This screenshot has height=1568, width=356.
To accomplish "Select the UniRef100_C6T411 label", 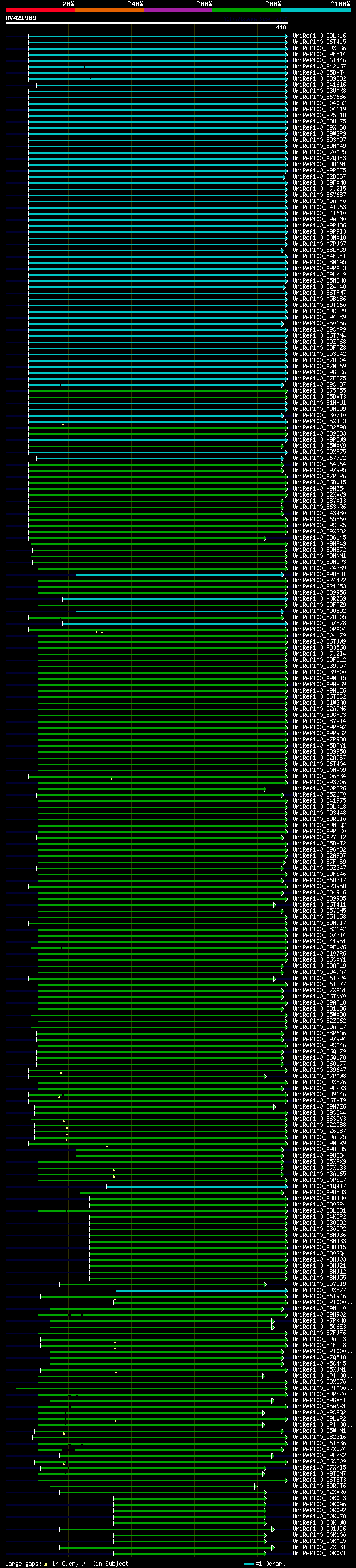I will coord(319,904).
